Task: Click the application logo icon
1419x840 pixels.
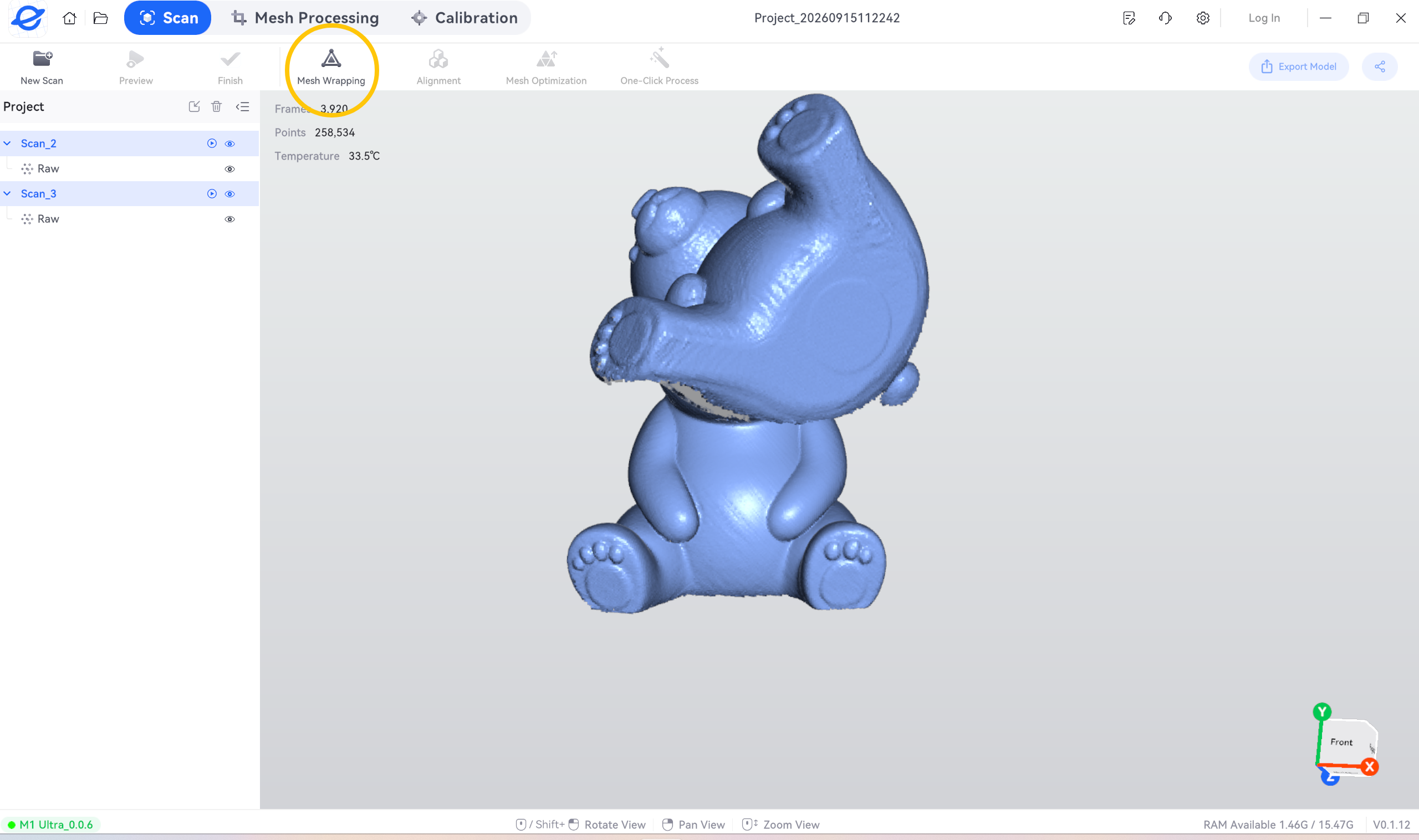Action: click(x=28, y=18)
